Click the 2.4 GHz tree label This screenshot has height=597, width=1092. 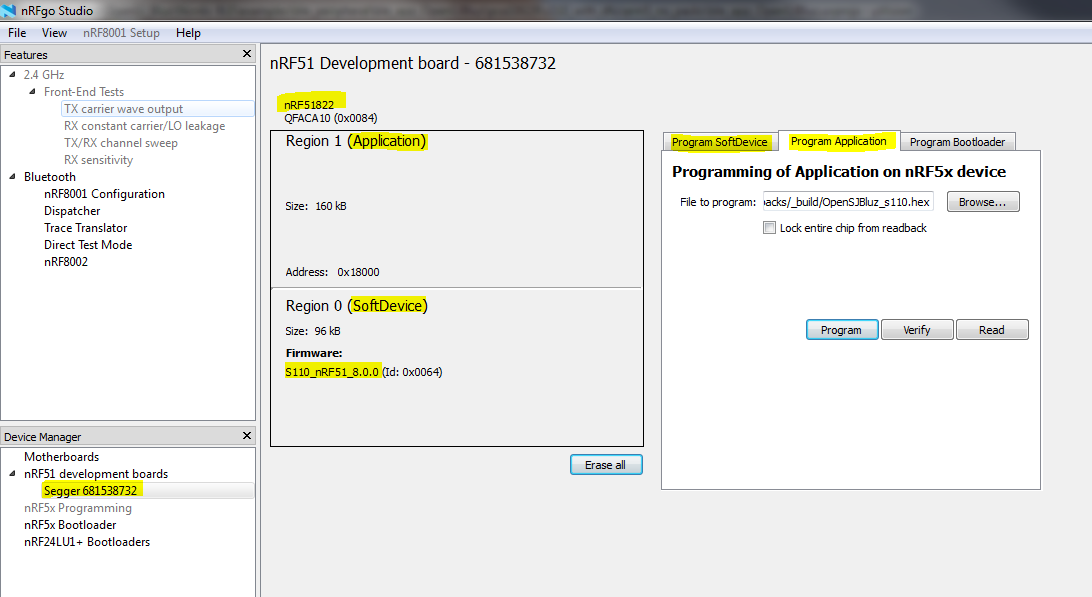click(44, 75)
